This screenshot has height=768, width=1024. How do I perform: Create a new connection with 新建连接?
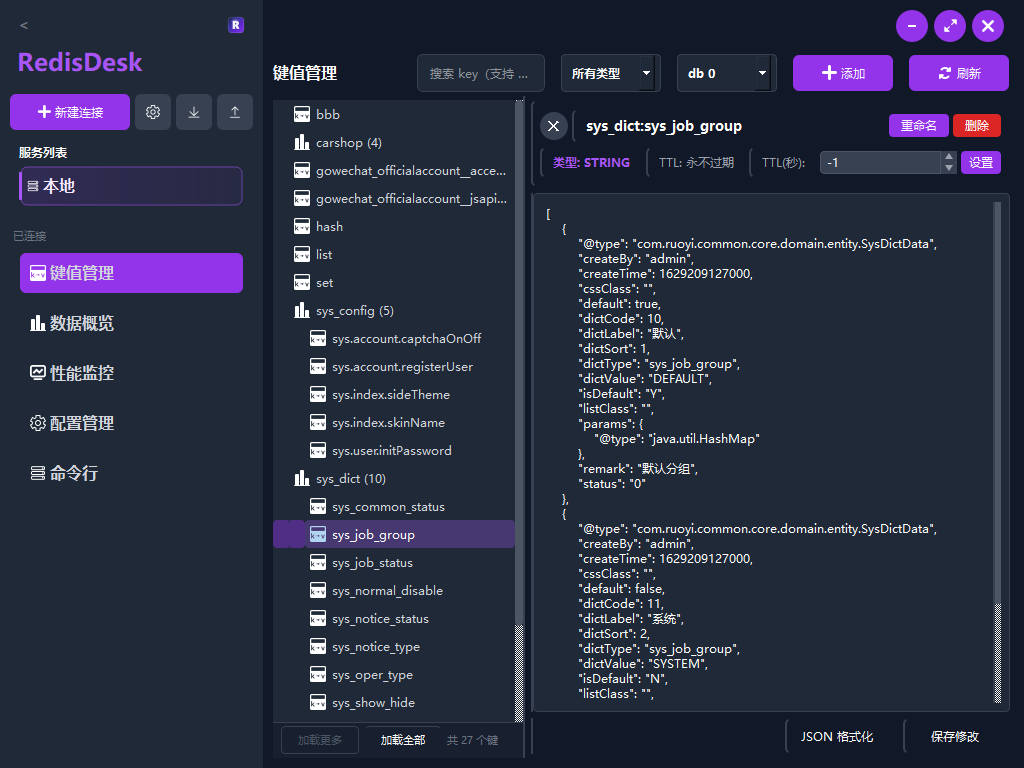pyautogui.click(x=70, y=112)
